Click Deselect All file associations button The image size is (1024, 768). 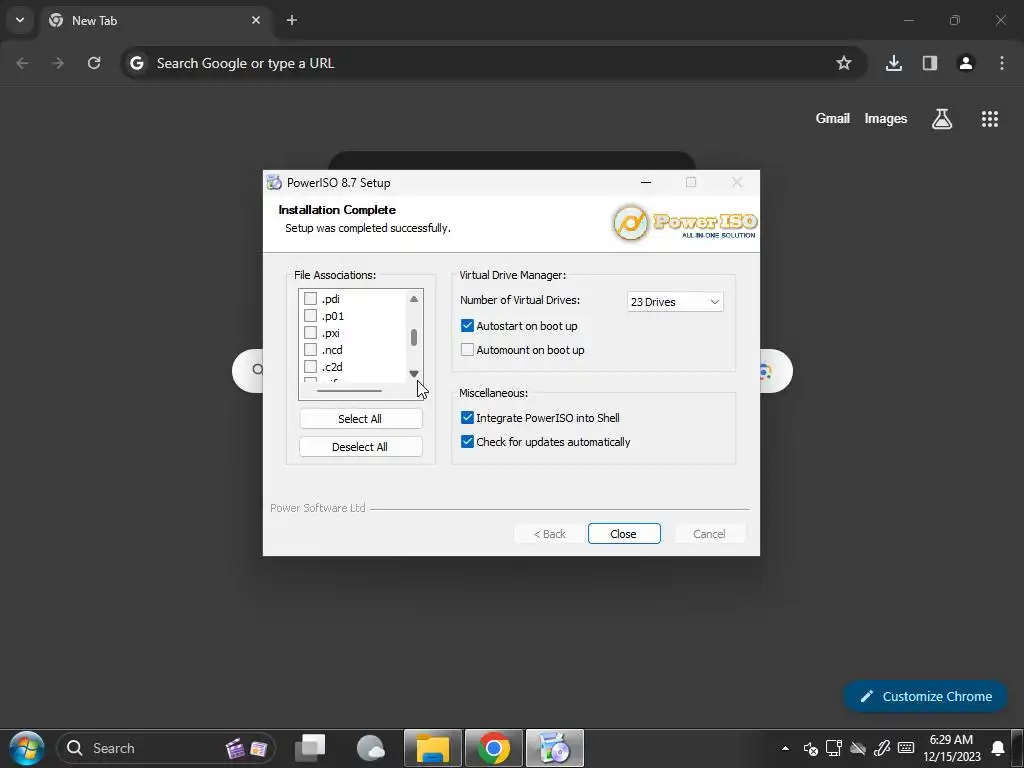tap(360, 447)
